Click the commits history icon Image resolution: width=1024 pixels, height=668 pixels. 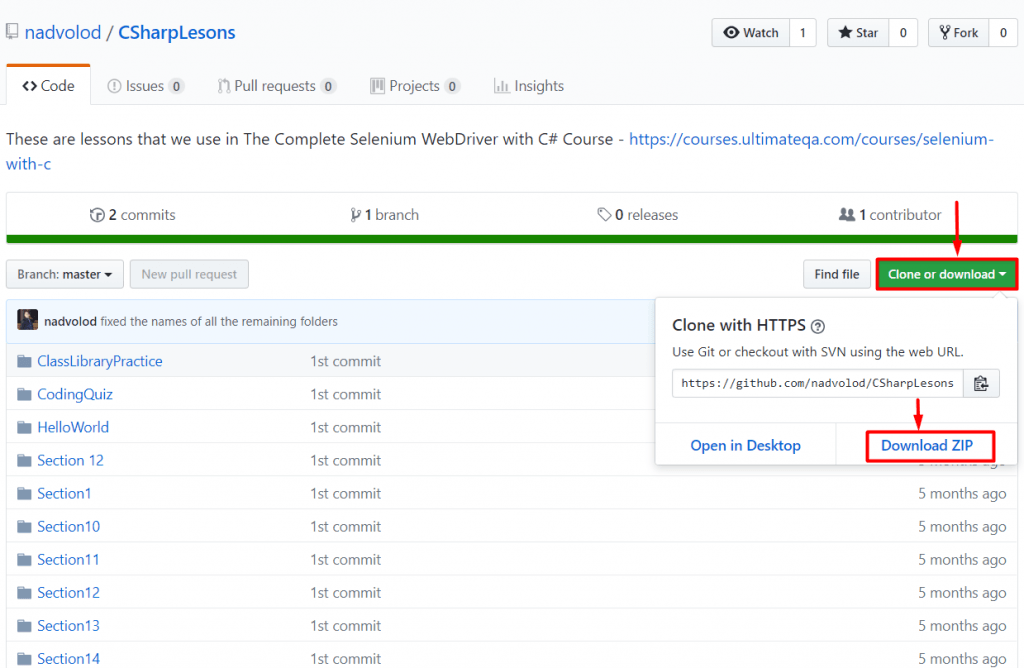(98, 214)
